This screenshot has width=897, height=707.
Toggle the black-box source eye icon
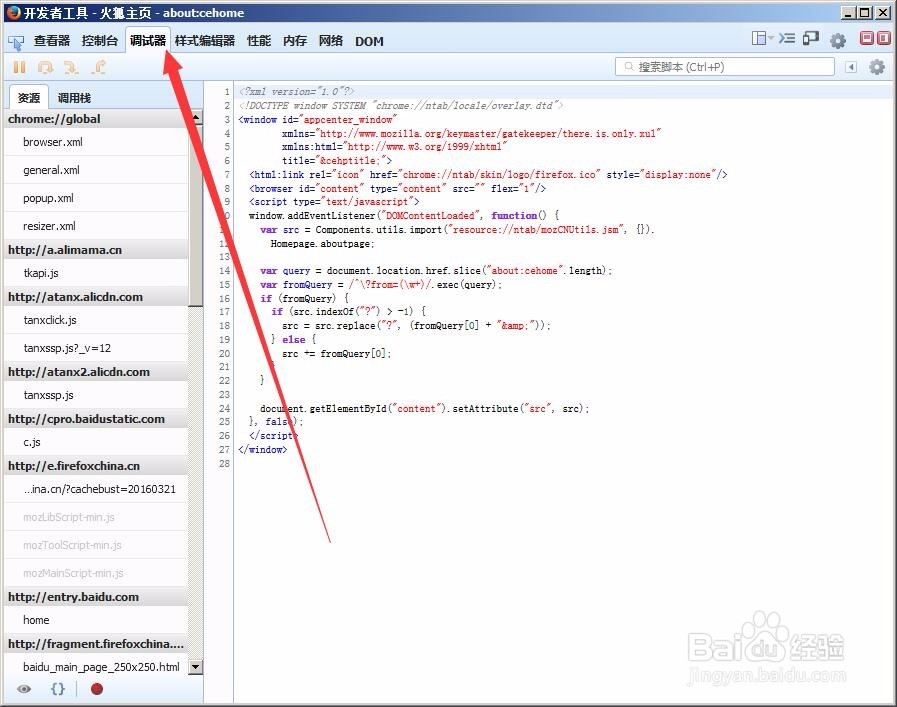click(23, 689)
